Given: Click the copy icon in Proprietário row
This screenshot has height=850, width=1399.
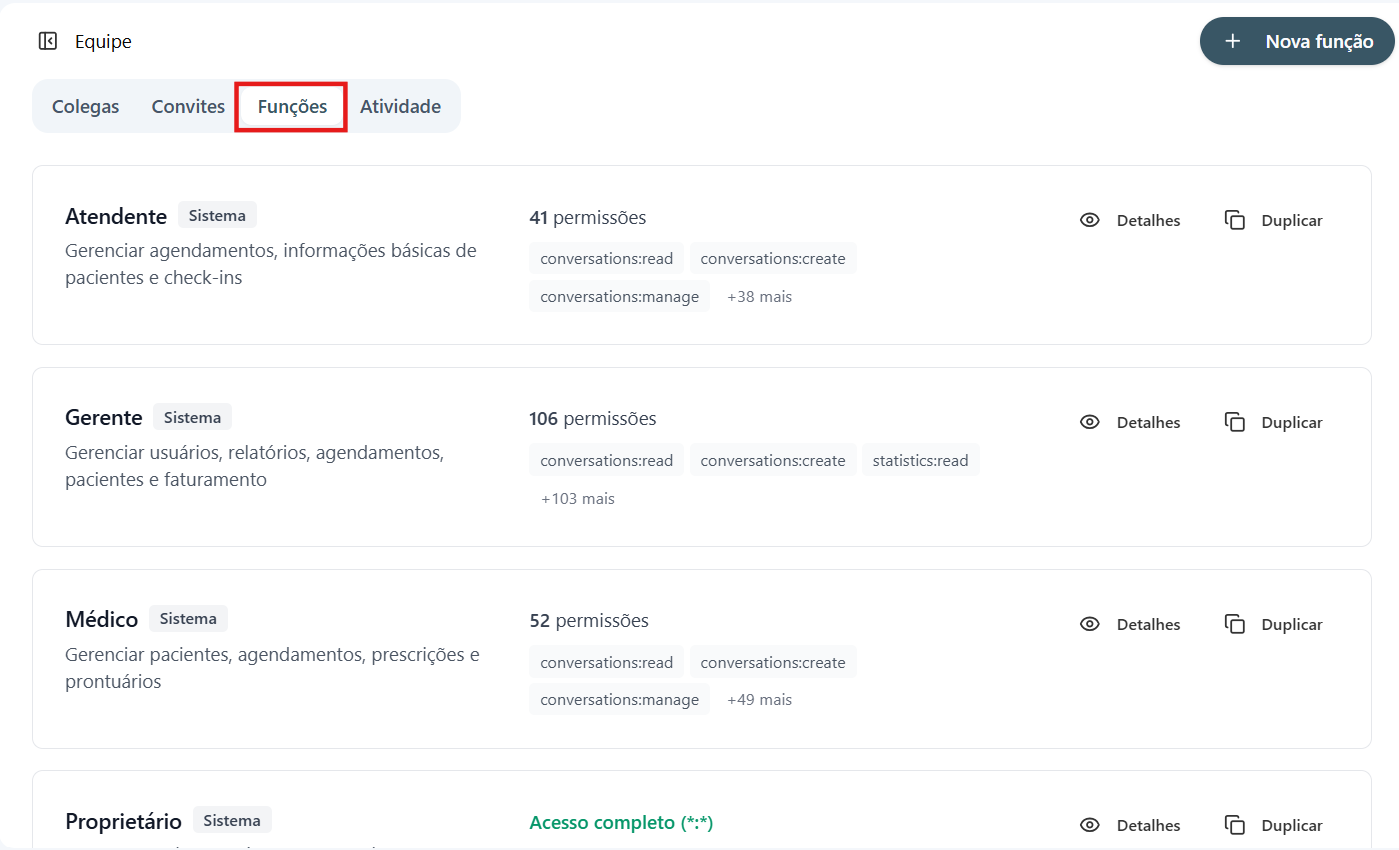Looking at the screenshot, I should 1235,825.
